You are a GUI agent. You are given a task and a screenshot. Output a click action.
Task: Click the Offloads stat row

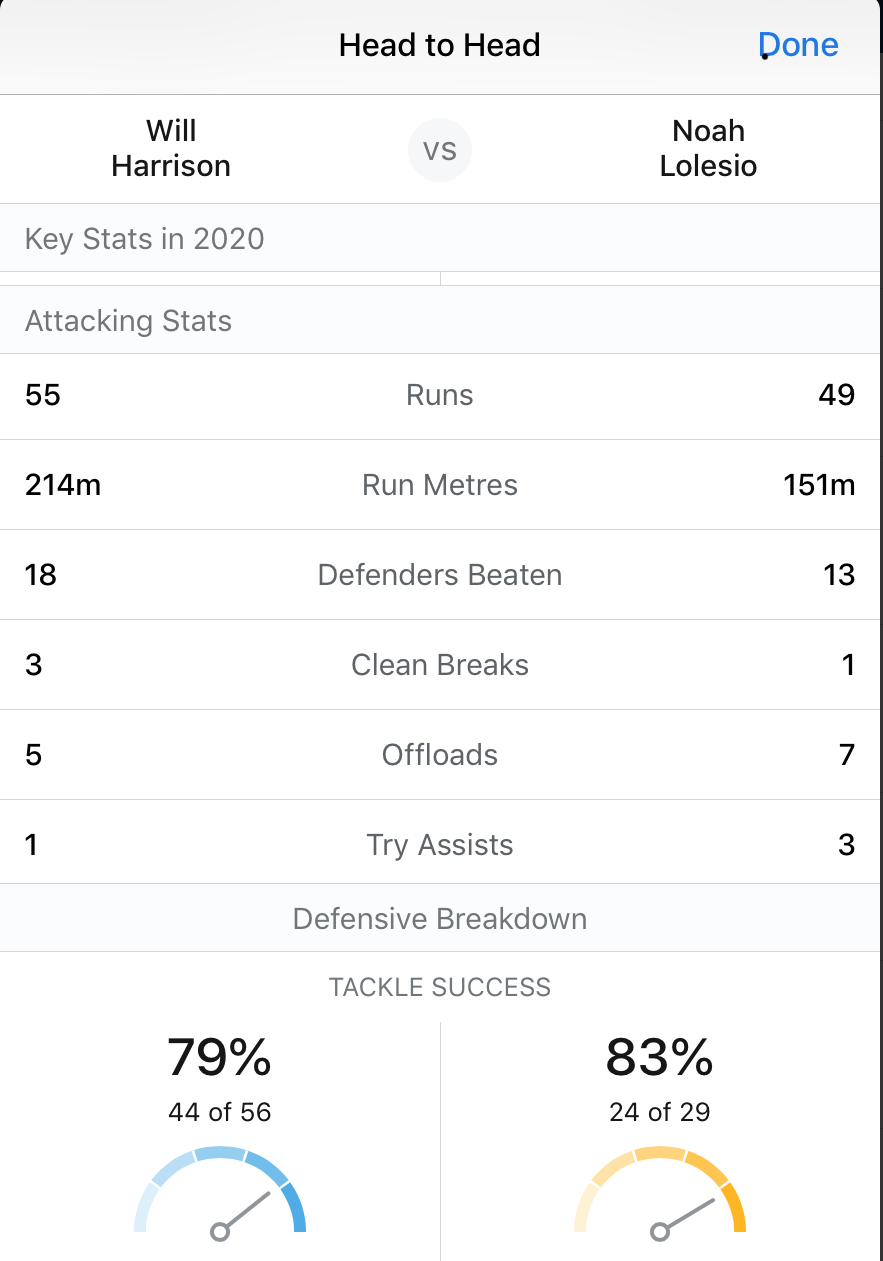pos(440,755)
